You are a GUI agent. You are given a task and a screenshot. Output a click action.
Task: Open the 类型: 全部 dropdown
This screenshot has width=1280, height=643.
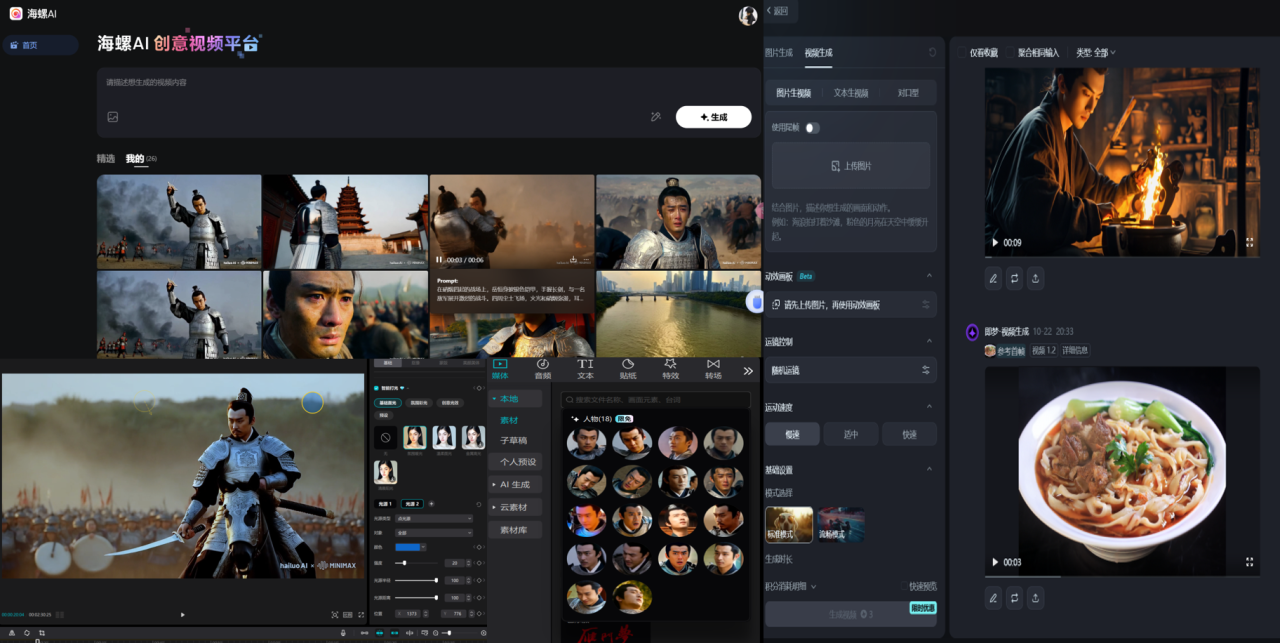[x=1095, y=52]
